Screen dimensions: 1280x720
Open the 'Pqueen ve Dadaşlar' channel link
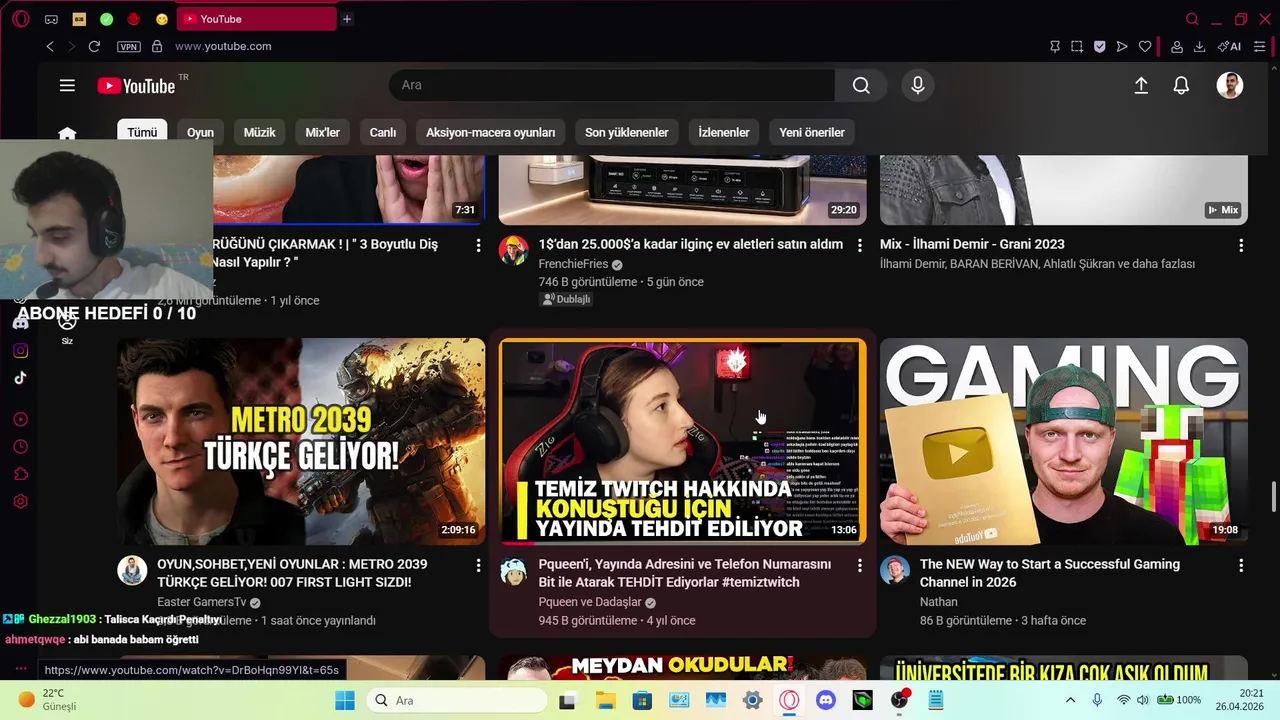[x=590, y=602]
